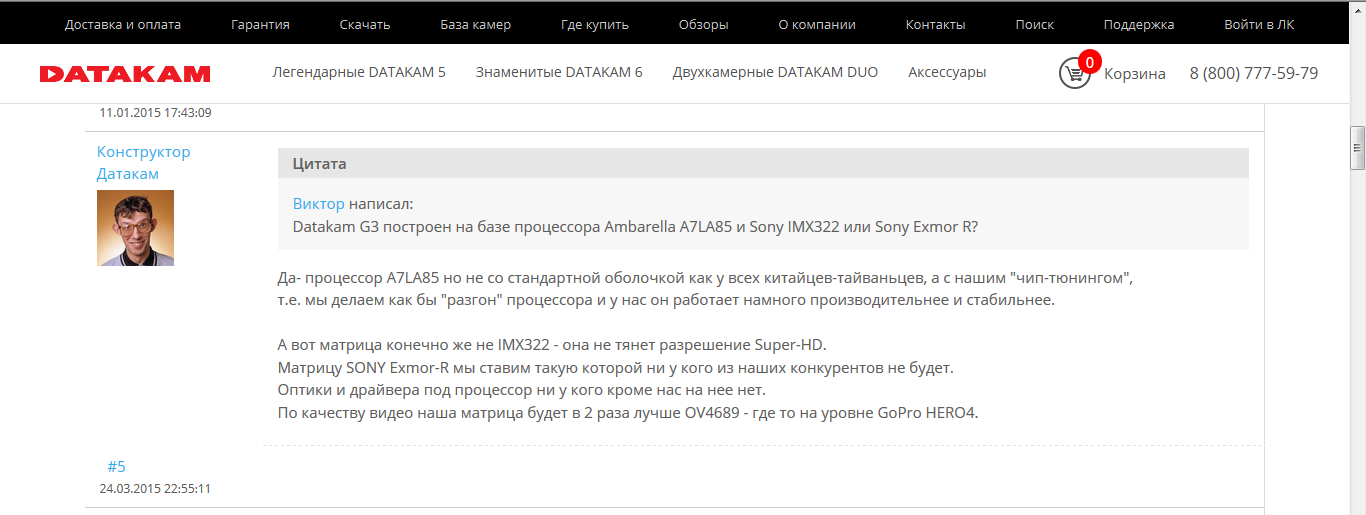This screenshot has width=1366, height=515.
Task: Open the Легендарные DATAKAM 5 category
Action: [359, 72]
